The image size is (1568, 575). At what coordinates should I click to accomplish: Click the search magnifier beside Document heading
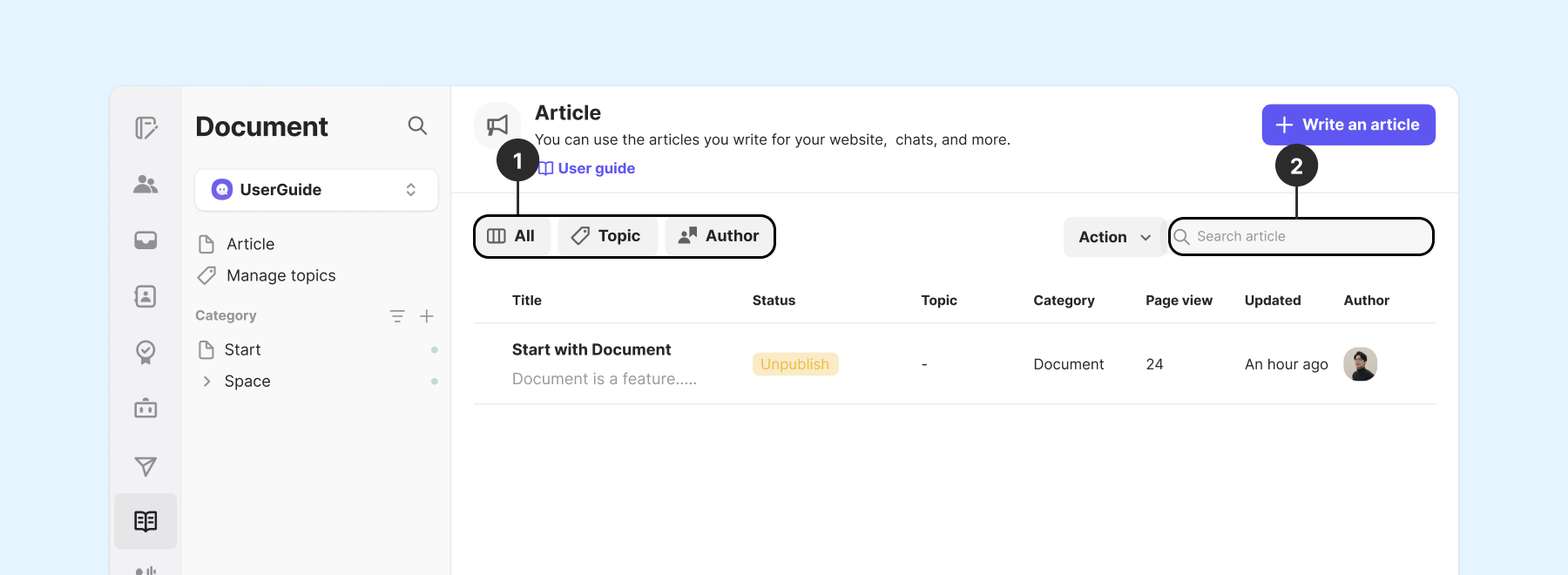(x=417, y=125)
